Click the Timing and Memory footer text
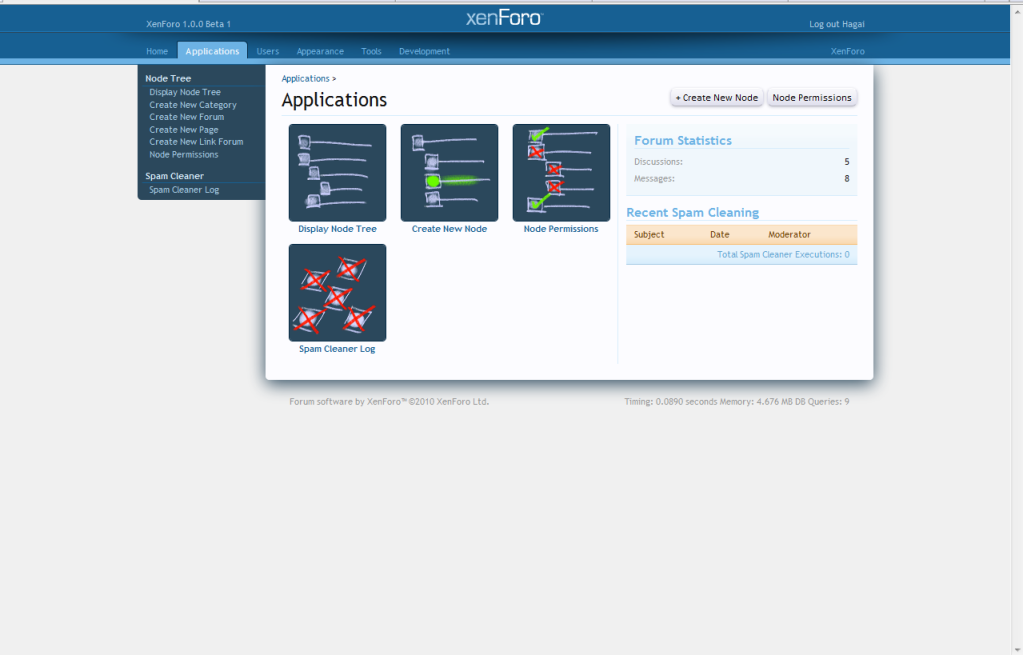Image resolution: width=1023 pixels, height=655 pixels. click(737, 402)
